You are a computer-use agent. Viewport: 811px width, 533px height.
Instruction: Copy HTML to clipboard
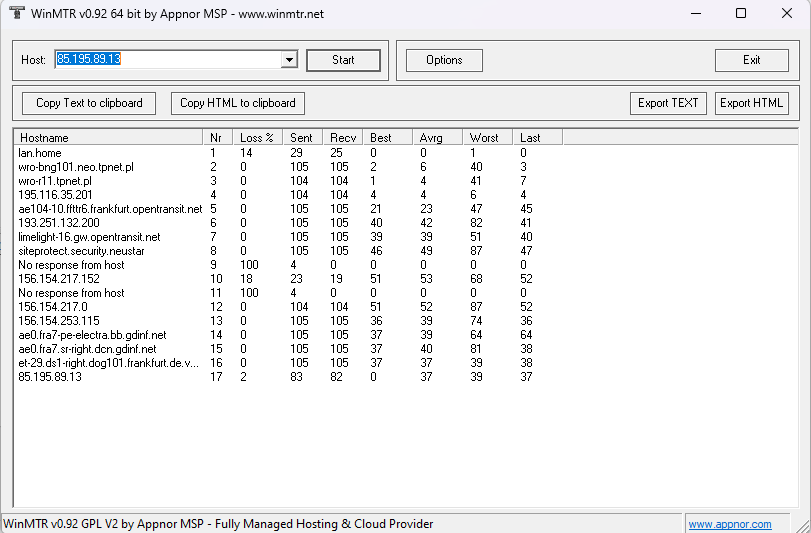238,103
